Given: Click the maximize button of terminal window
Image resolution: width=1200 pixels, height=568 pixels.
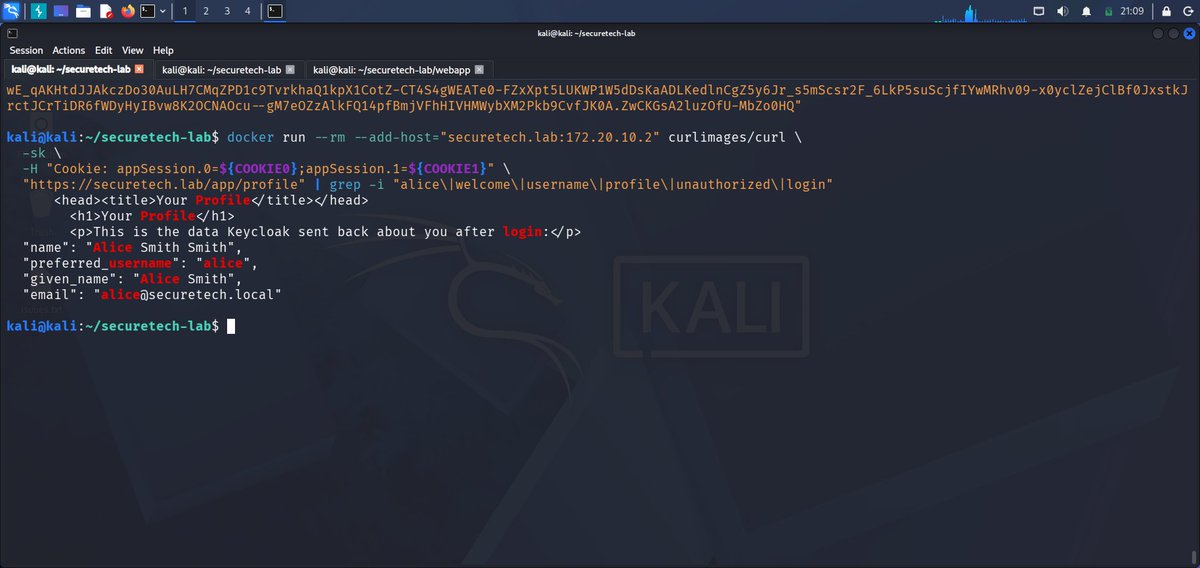Looking at the screenshot, I should point(1173,33).
